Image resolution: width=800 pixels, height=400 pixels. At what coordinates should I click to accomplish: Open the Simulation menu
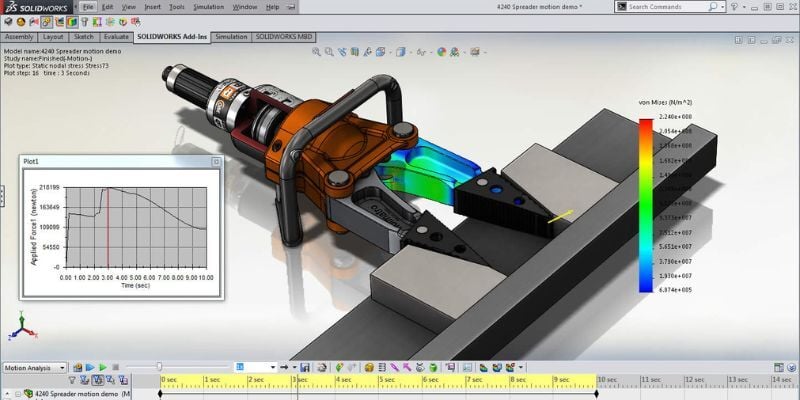[208, 7]
